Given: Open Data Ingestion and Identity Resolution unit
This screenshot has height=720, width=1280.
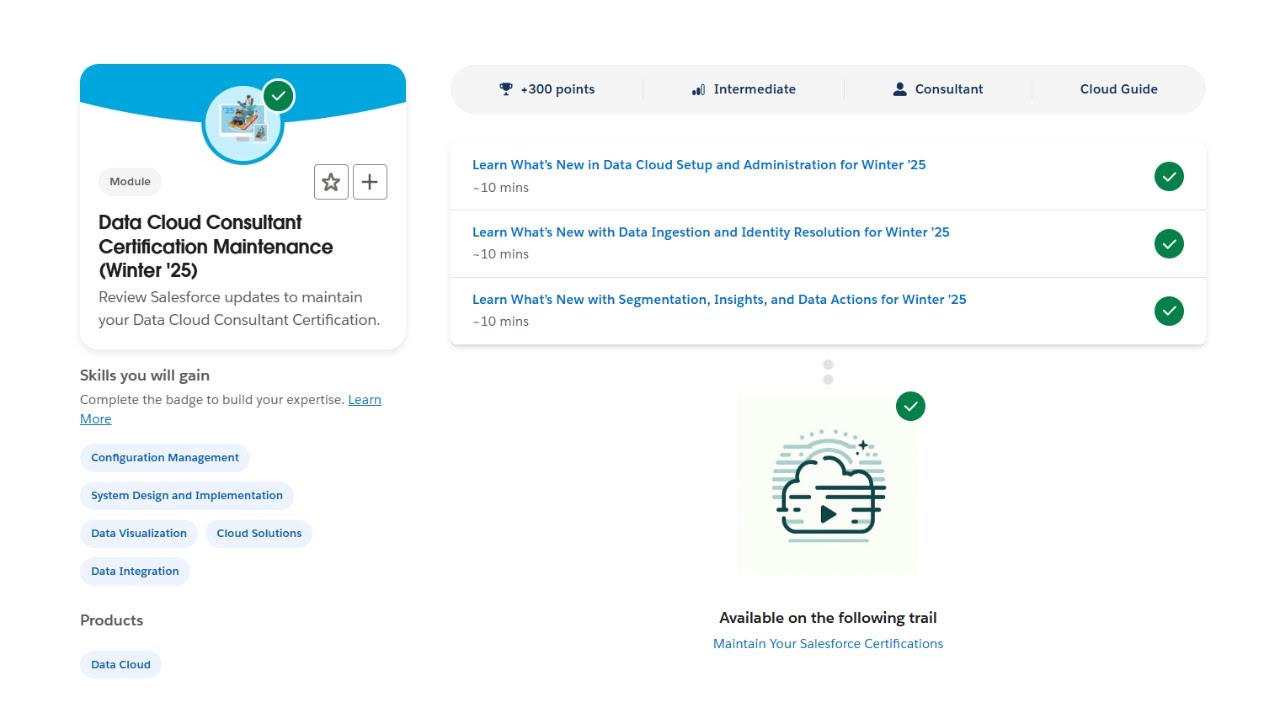Looking at the screenshot, I should pos(711,232).
